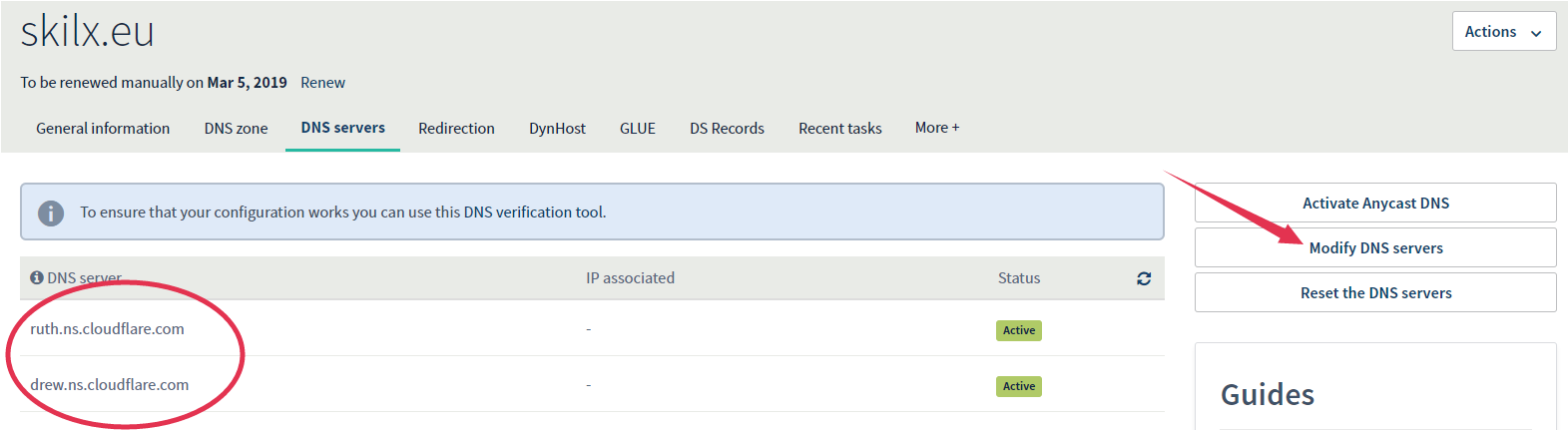View the Recent tasks tab
The width and height of the screenshot is (1568, 430).
point(839,129)
